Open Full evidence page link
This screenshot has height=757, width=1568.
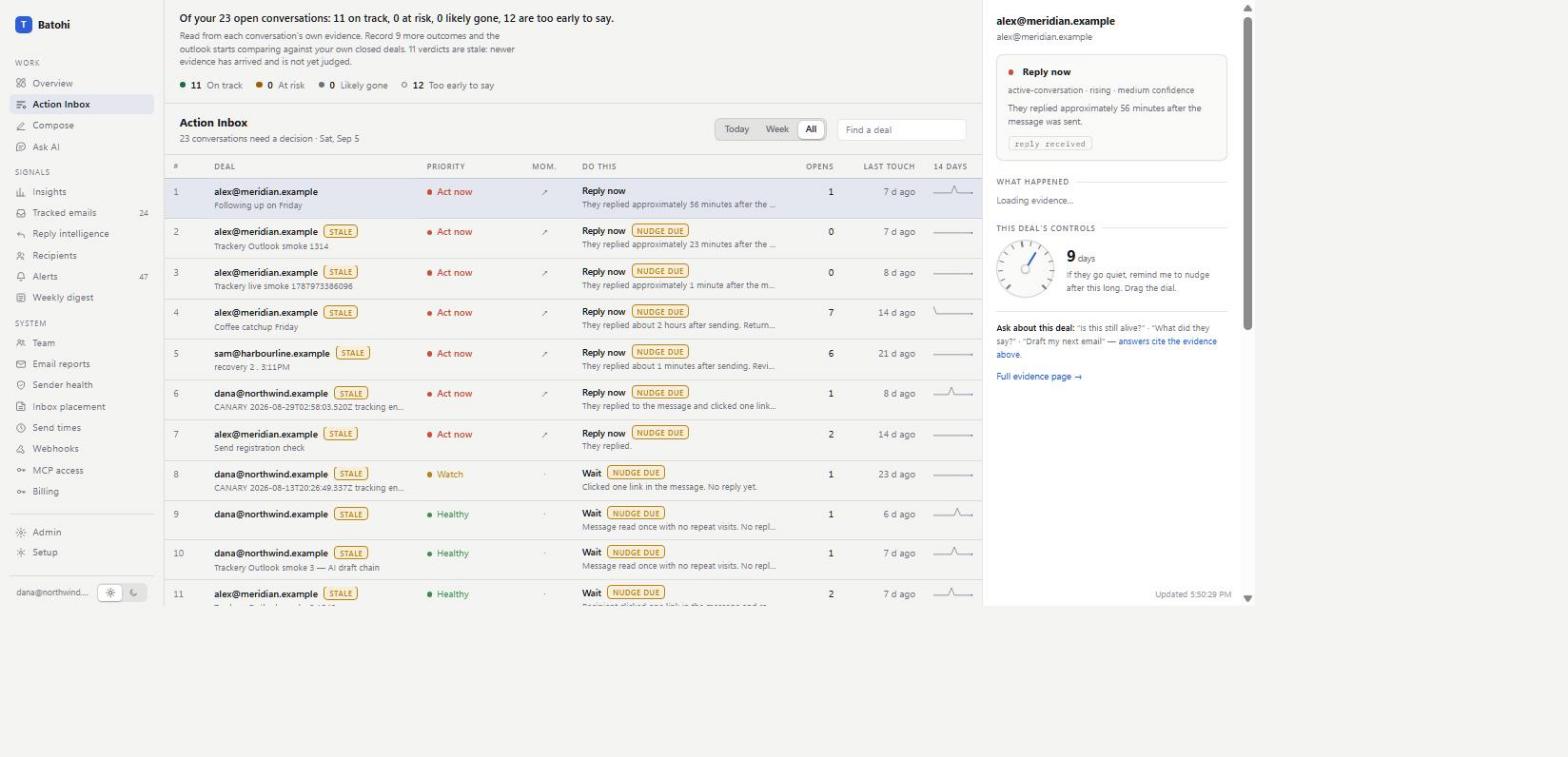pos(1039,377)
